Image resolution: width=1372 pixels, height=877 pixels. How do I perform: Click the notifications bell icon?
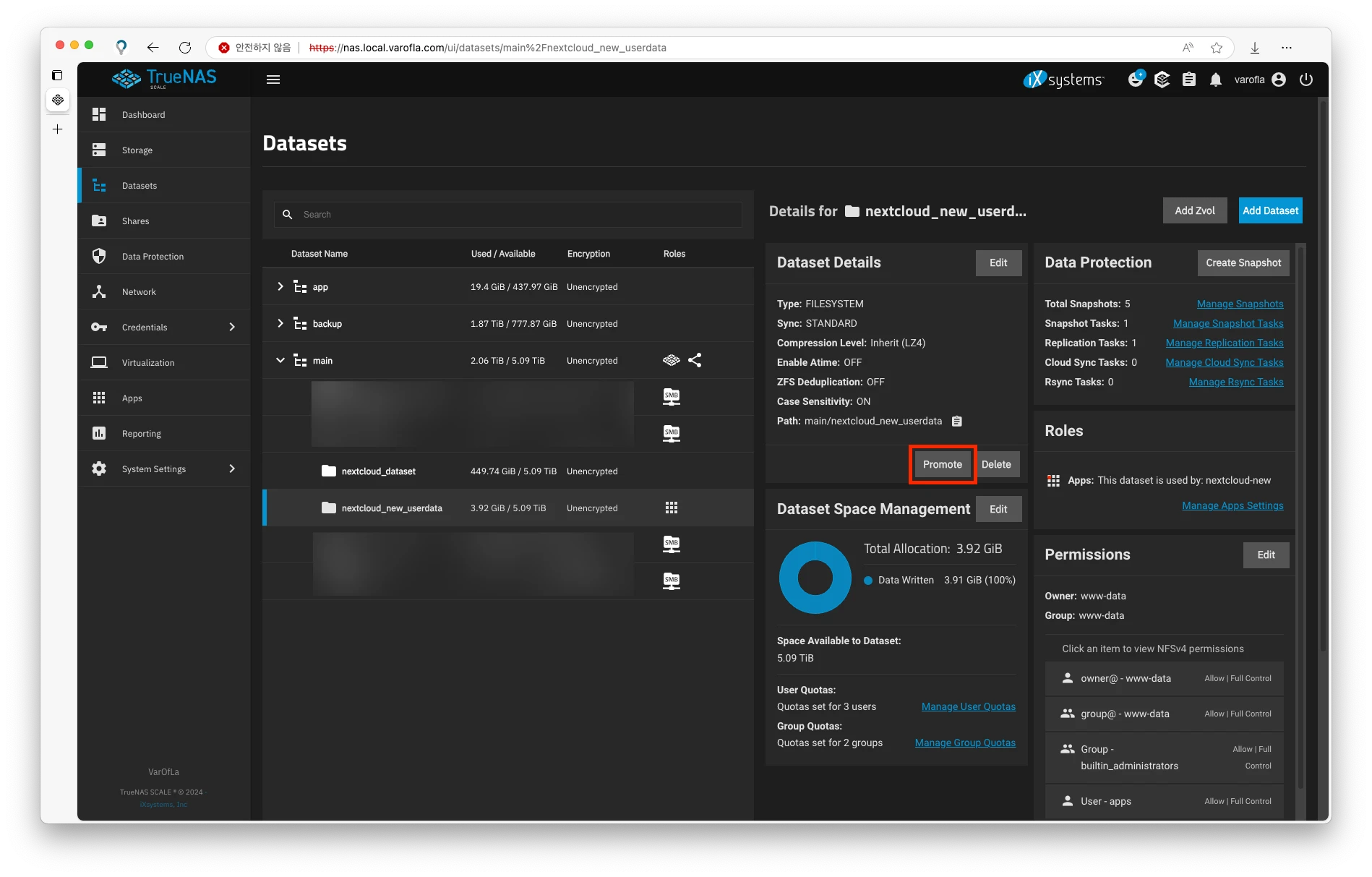point(1216,80)
